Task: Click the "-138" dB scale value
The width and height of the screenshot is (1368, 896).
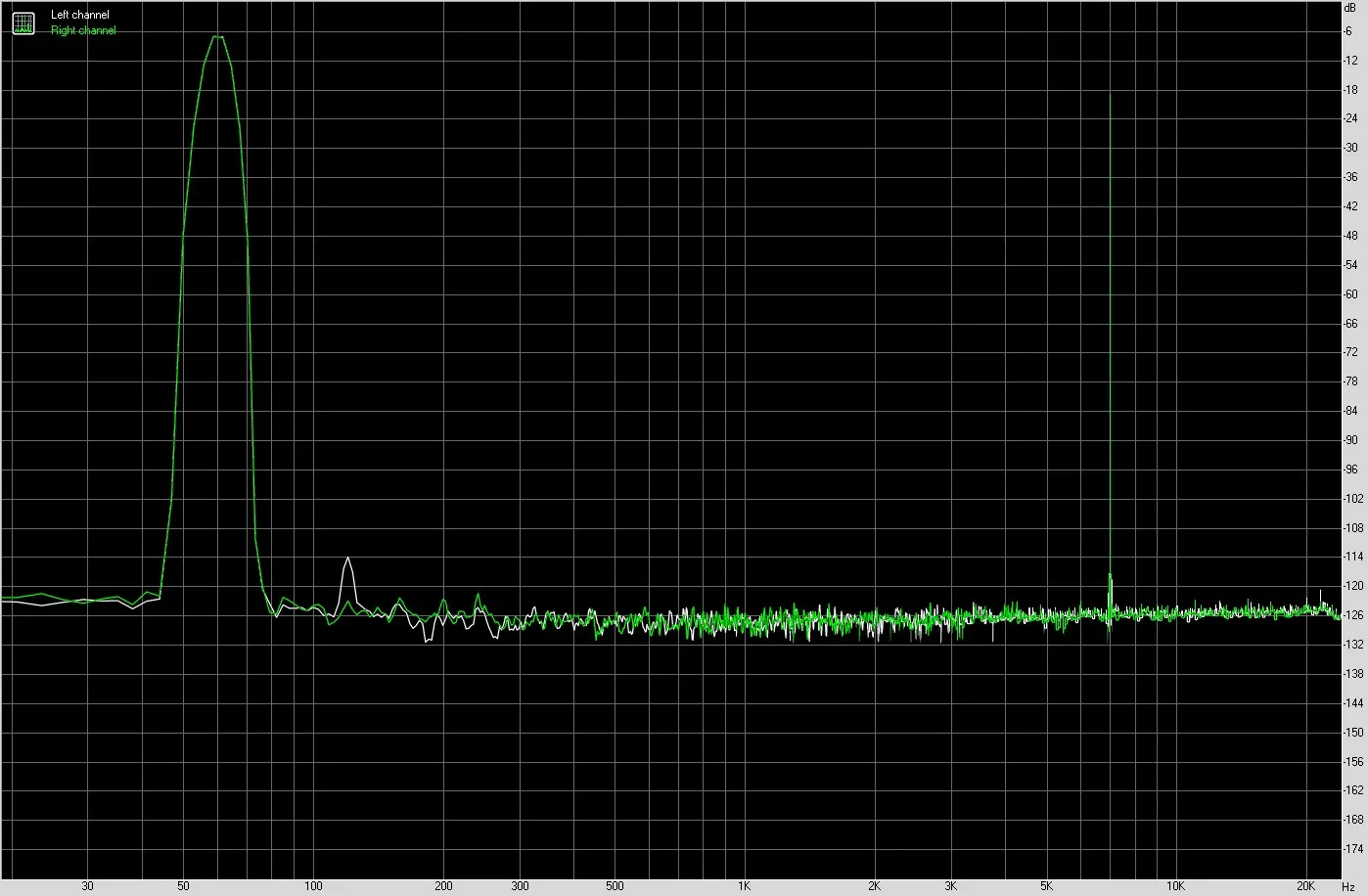Action: pos(1353,674)
